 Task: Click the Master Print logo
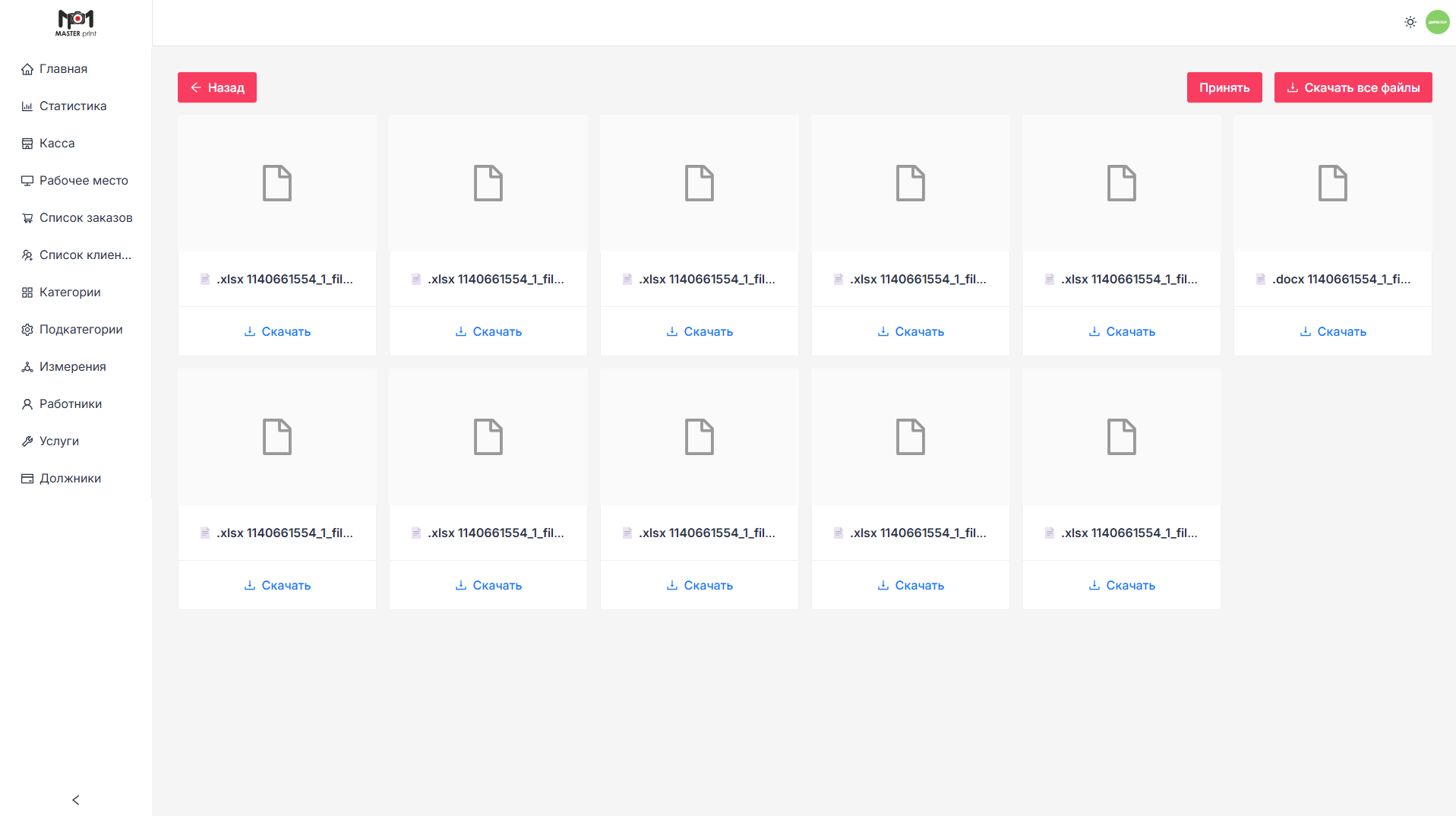coord(76,23)
